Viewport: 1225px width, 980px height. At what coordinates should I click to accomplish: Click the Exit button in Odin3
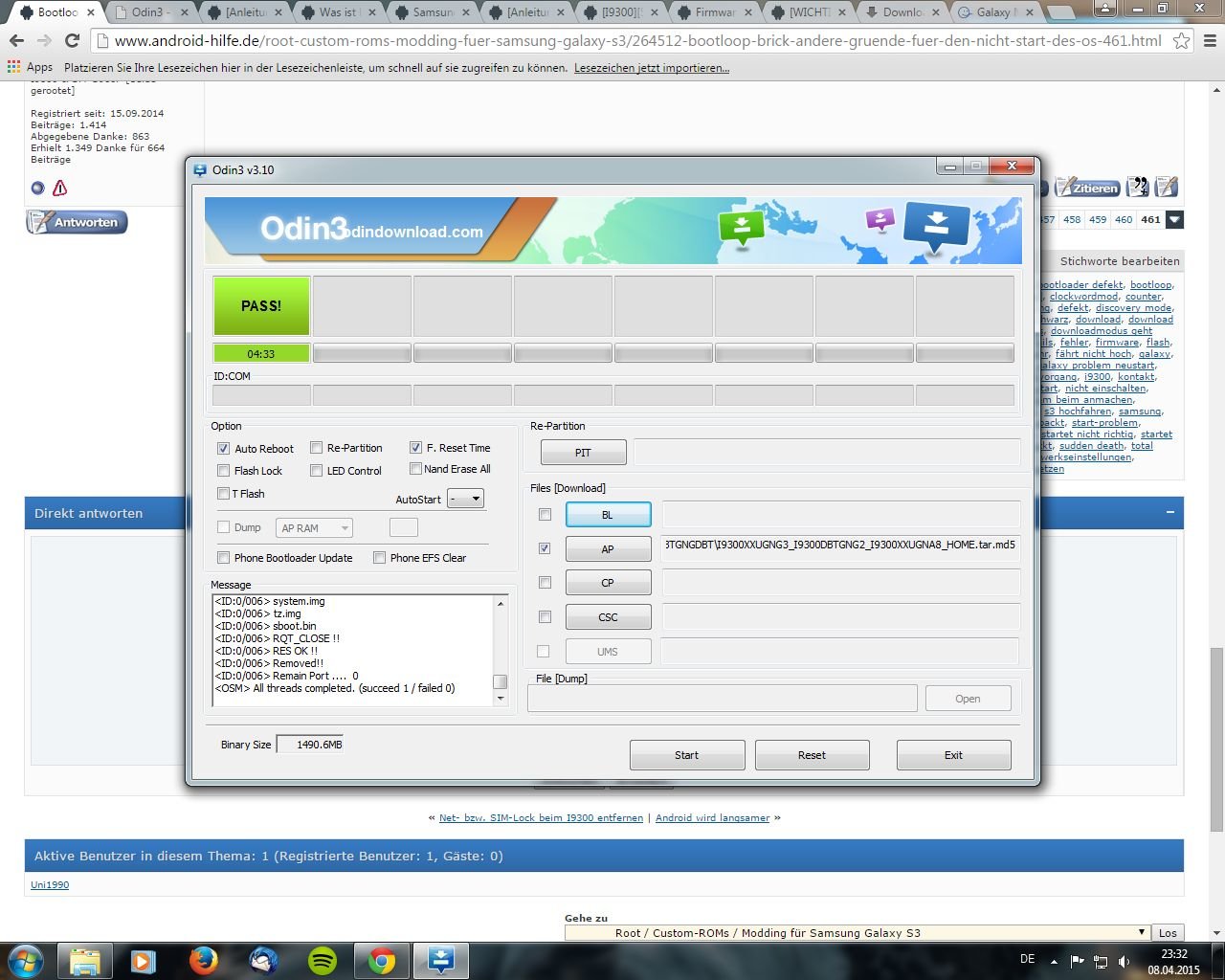coord(953,755)
